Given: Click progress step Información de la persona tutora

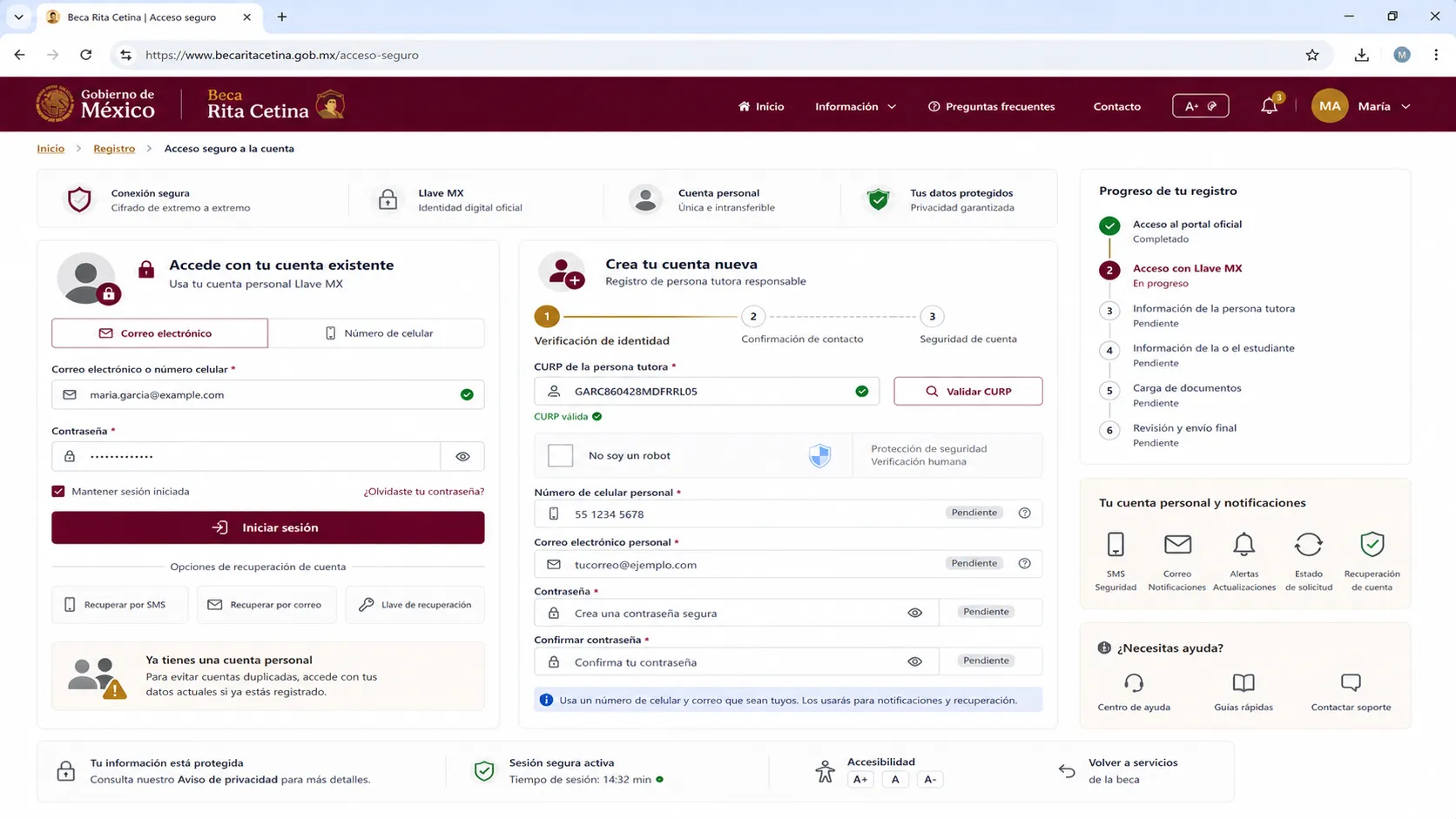Looking at the screenshot, I should pos(1198,315).
